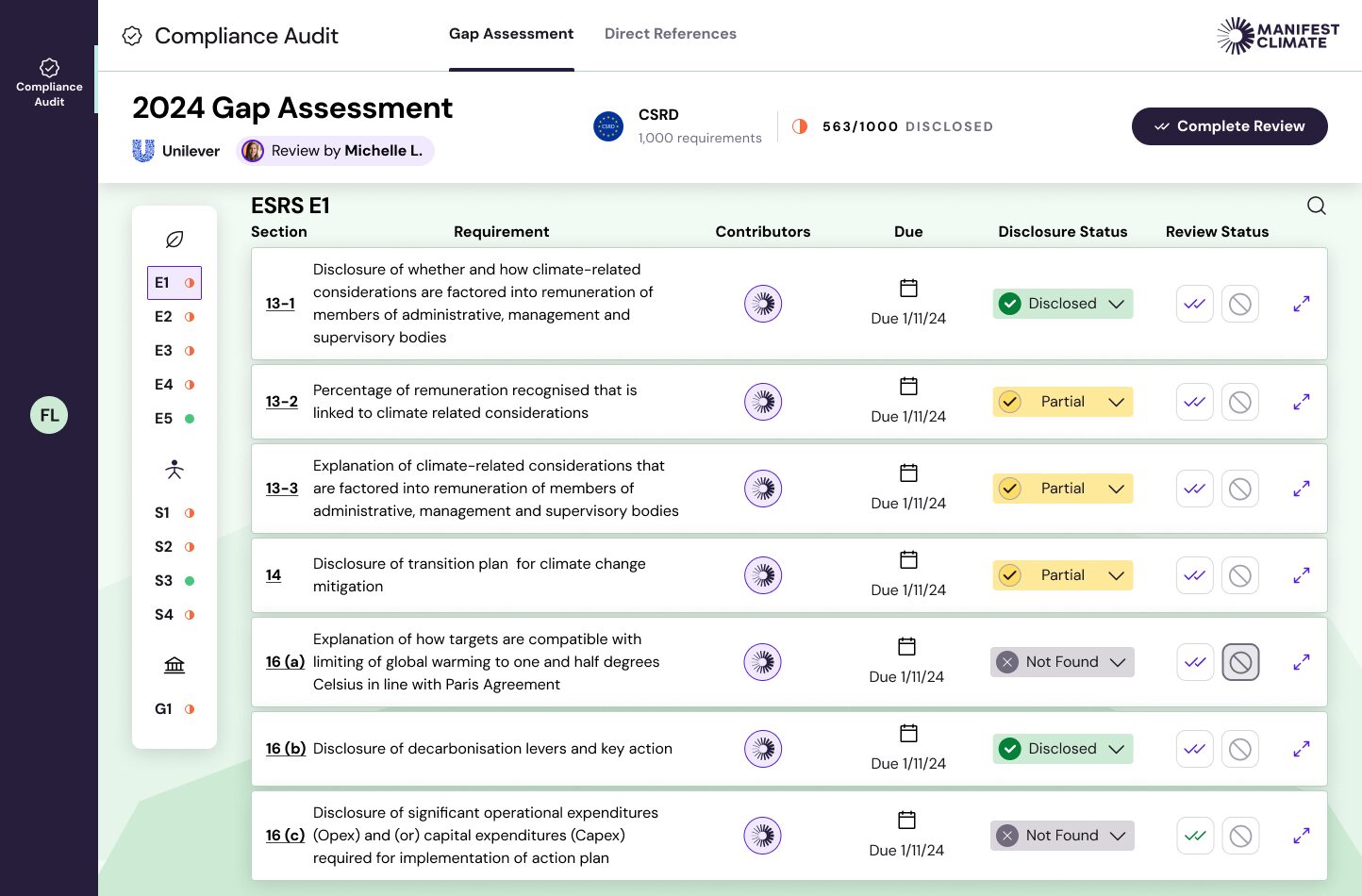The image size is (1362, 896).
Task: Click Review by Michelle L. chip
Action: click(x=336, y=151)
